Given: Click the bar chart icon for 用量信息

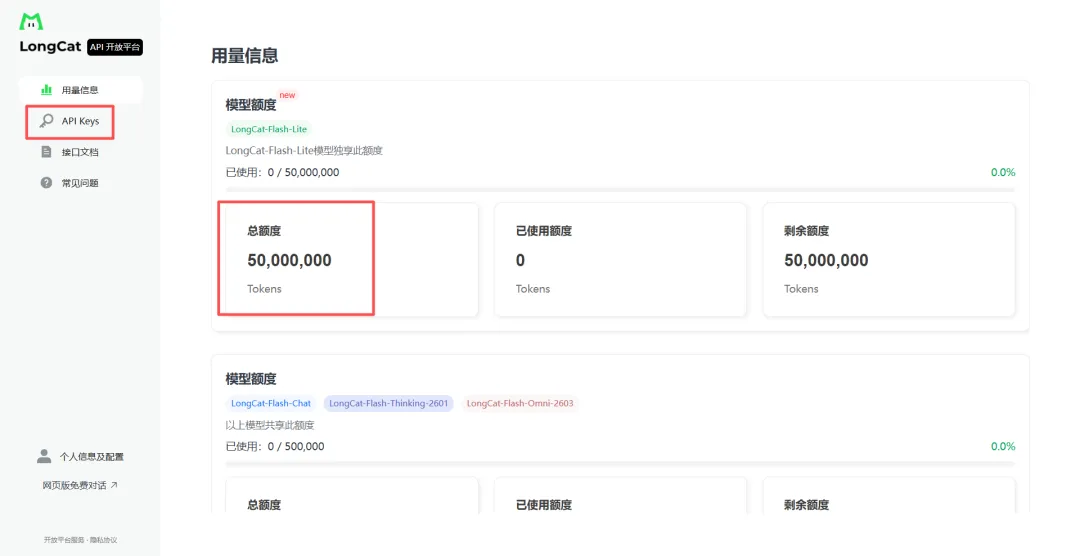Looking at the screenshot, I should (46, 90).
